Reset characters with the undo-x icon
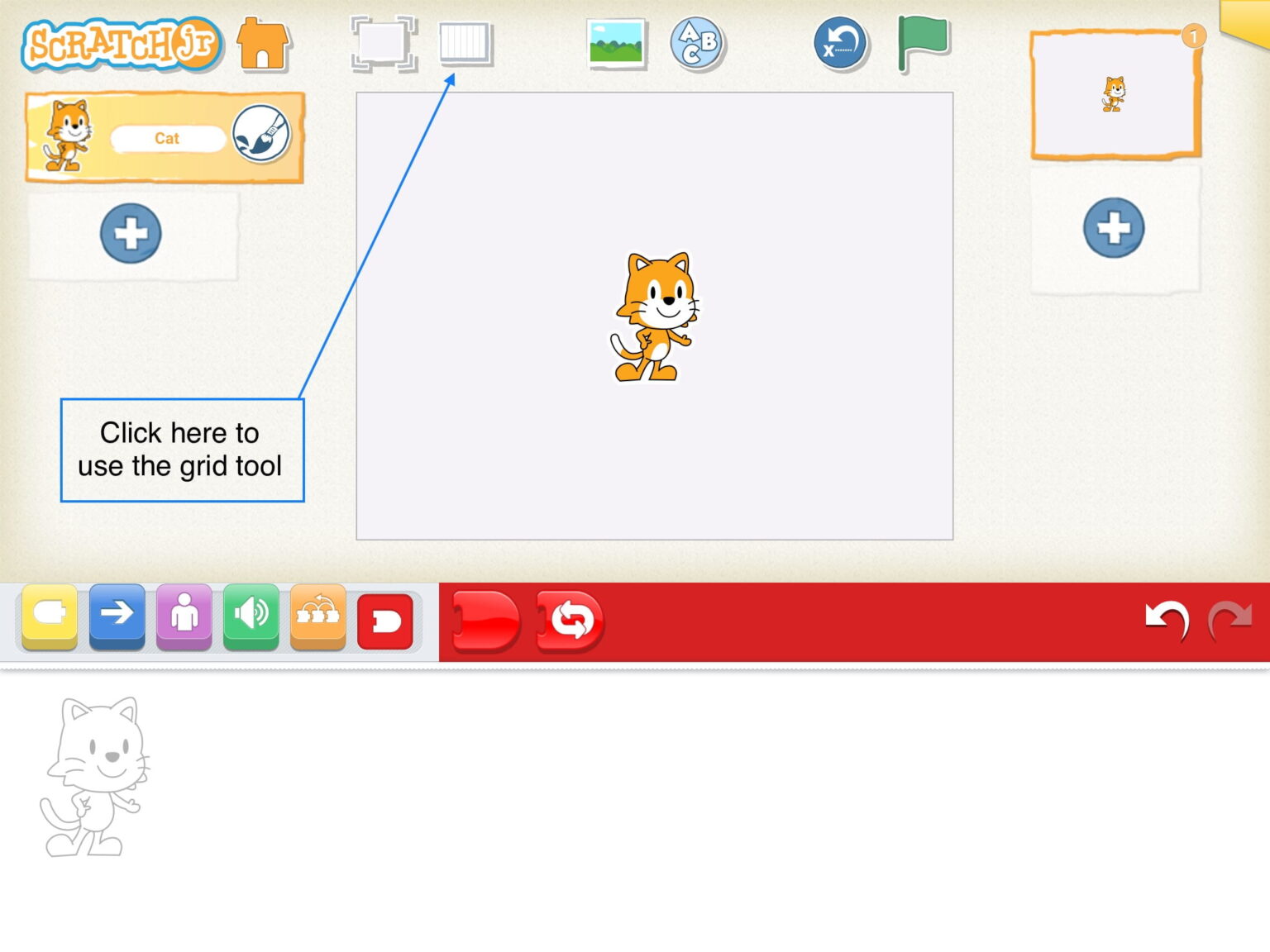 coord(840,45)
